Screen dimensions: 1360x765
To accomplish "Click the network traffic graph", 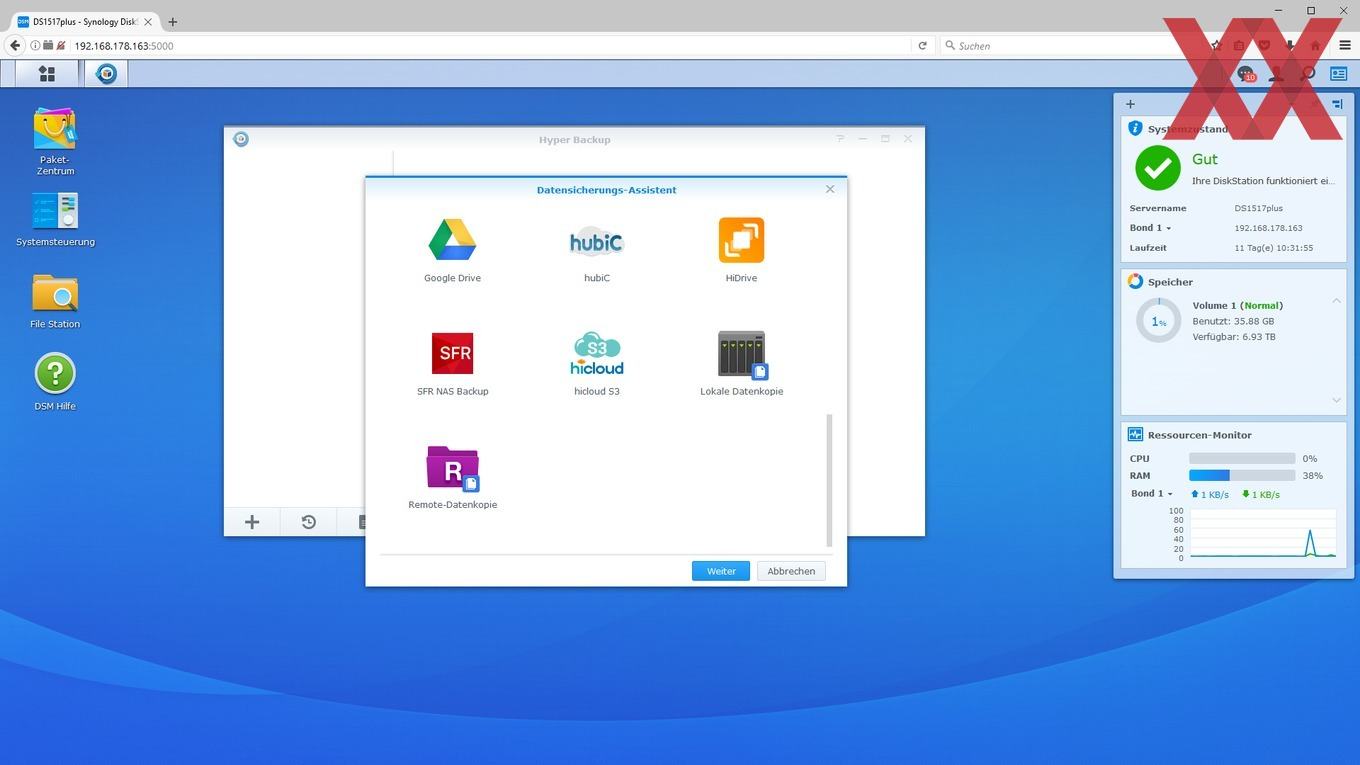I will [1262, 533].
